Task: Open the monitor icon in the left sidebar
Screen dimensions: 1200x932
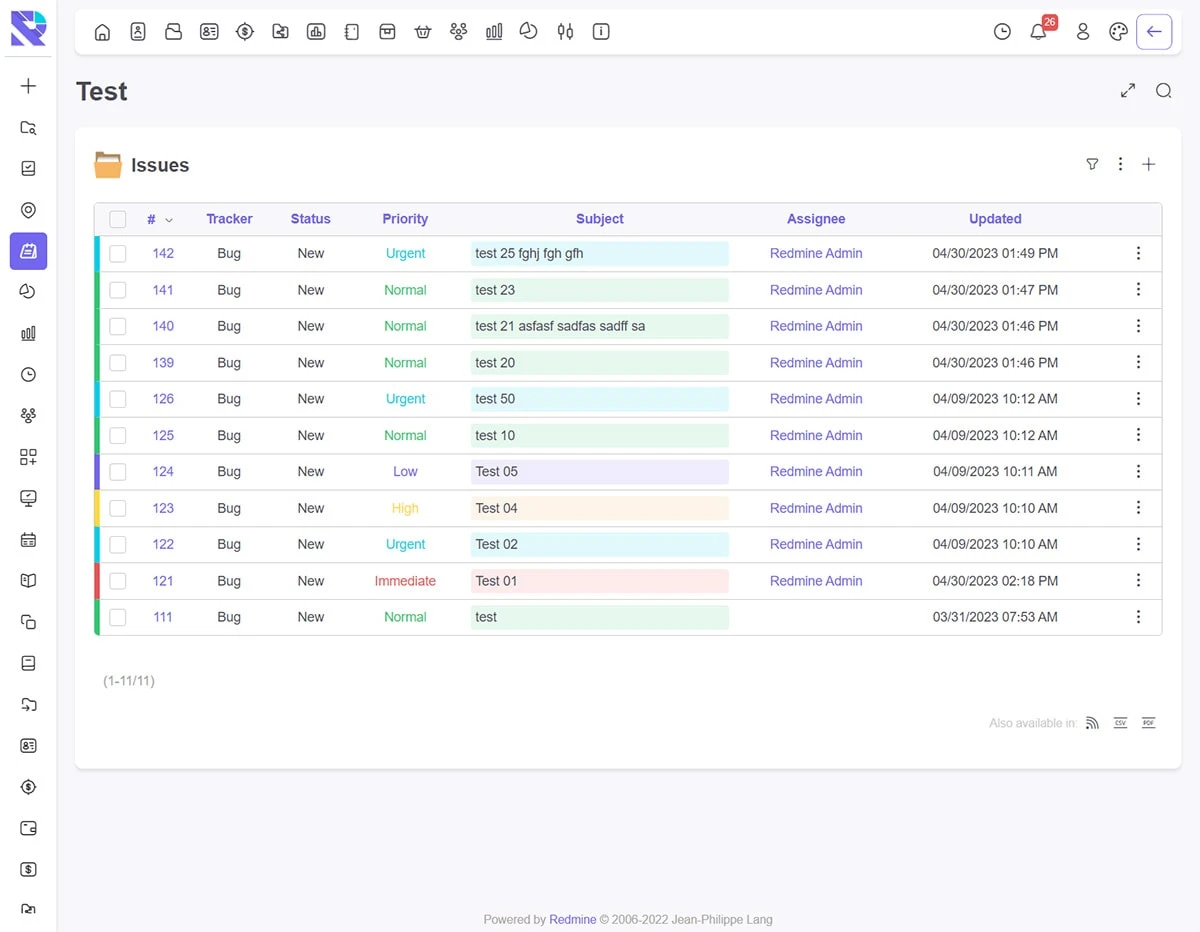Action: coord(28,498)
